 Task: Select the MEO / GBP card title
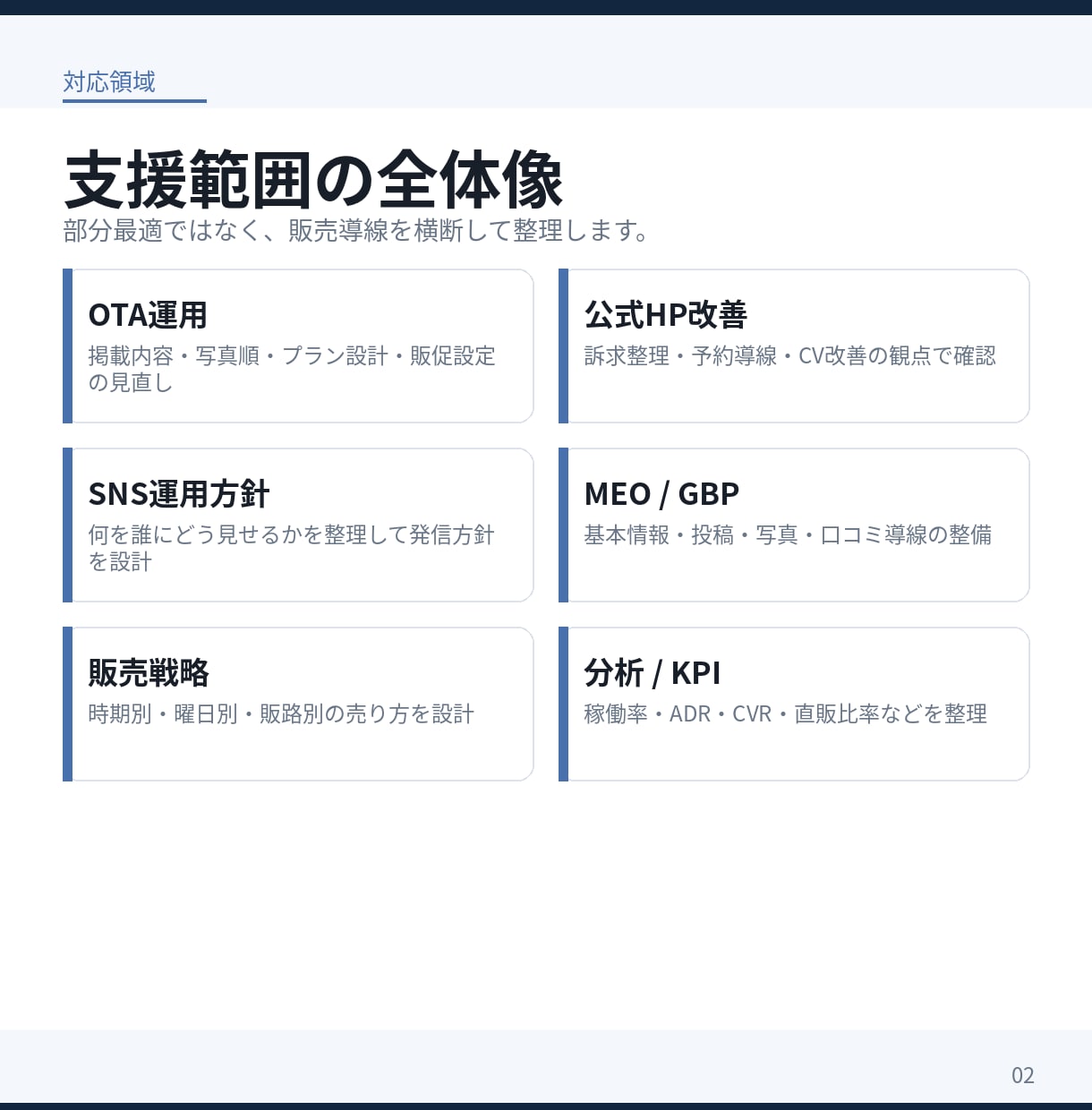661,494
